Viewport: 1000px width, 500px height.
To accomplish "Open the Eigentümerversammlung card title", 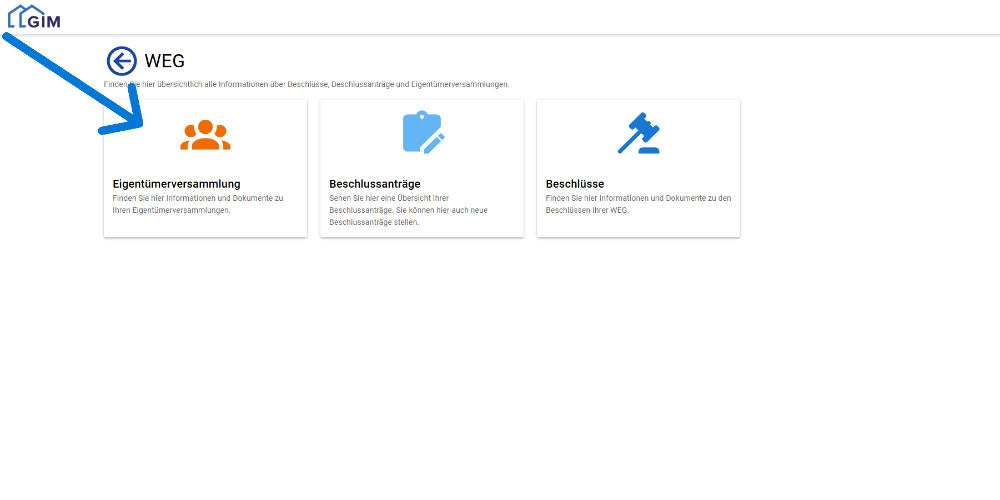I will [x=176, y=184].
